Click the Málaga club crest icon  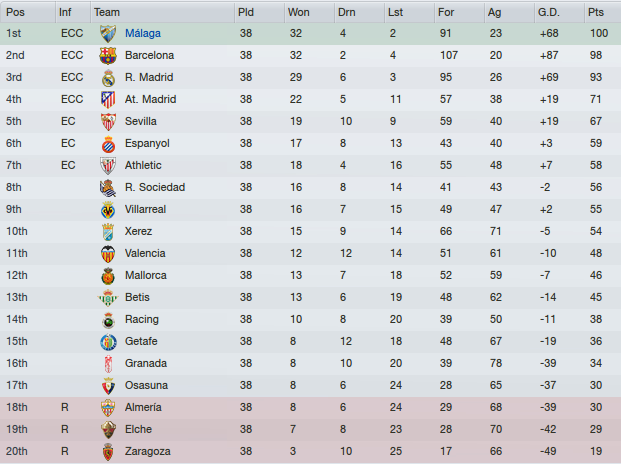pos(108,34)
